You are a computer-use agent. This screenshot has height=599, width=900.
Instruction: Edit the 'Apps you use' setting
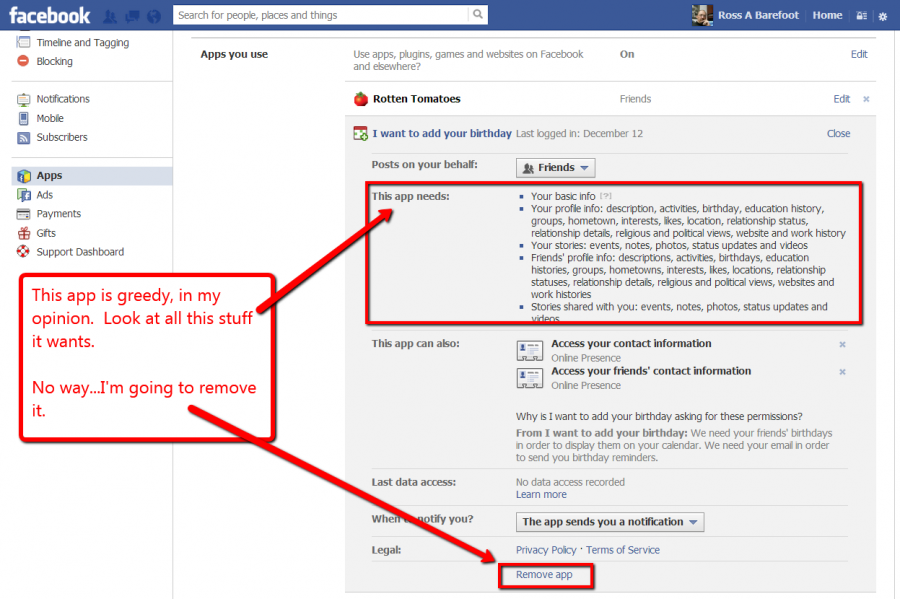859,54
